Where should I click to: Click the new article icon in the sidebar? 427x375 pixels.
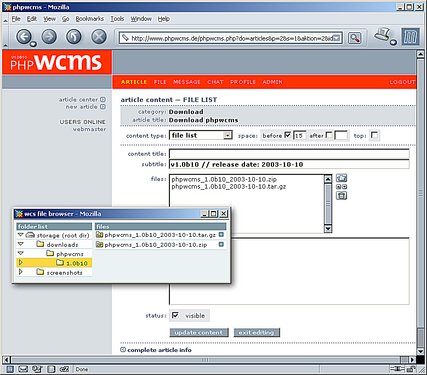point(103,107)
